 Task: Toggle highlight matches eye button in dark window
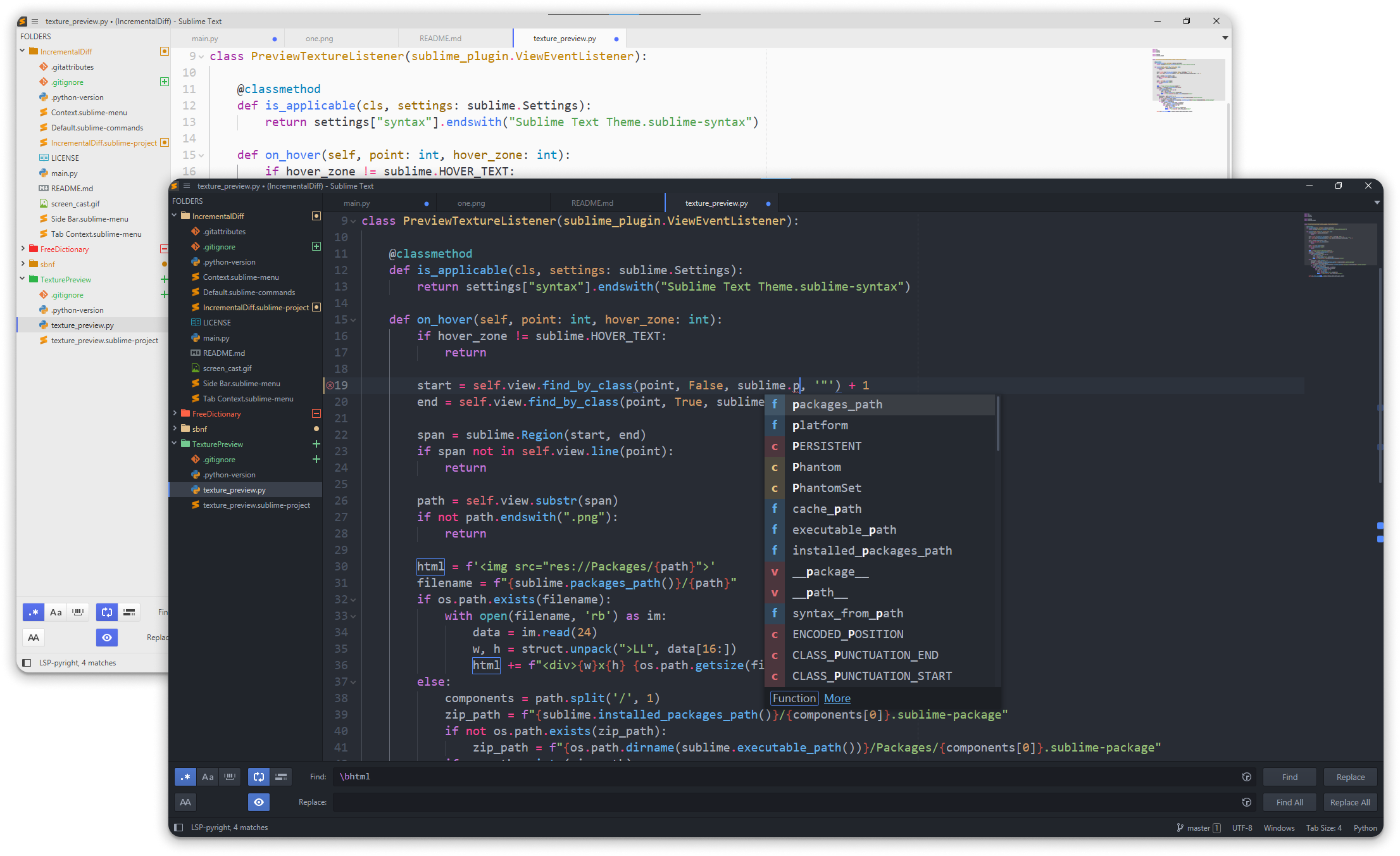click(x=259, y=802)
